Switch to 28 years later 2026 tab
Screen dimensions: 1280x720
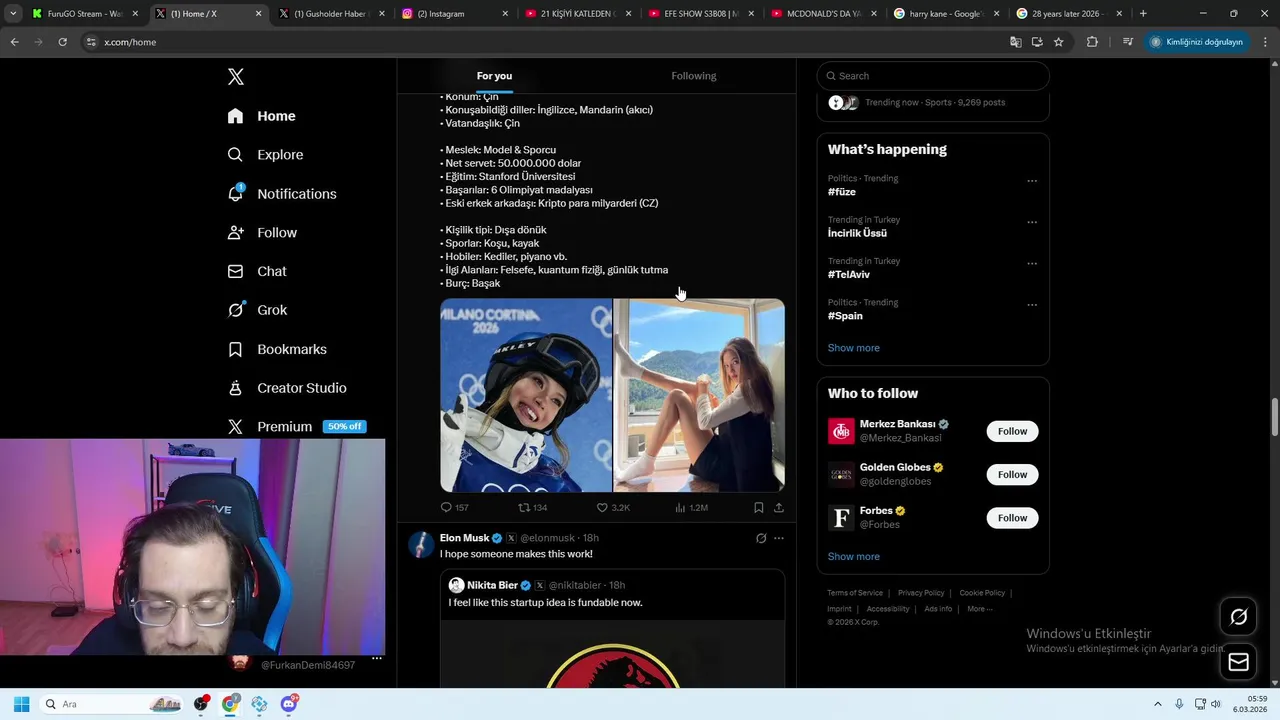tap(1069, 14)
